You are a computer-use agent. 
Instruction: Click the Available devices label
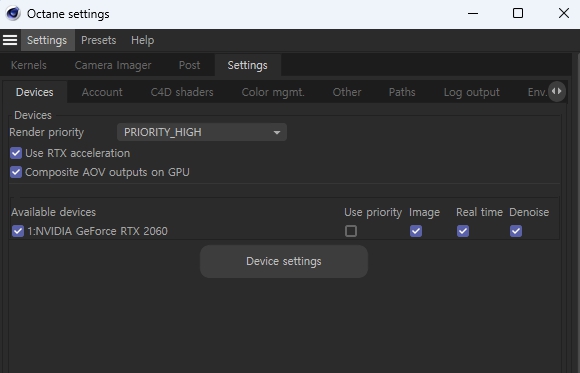click(53, 212)
